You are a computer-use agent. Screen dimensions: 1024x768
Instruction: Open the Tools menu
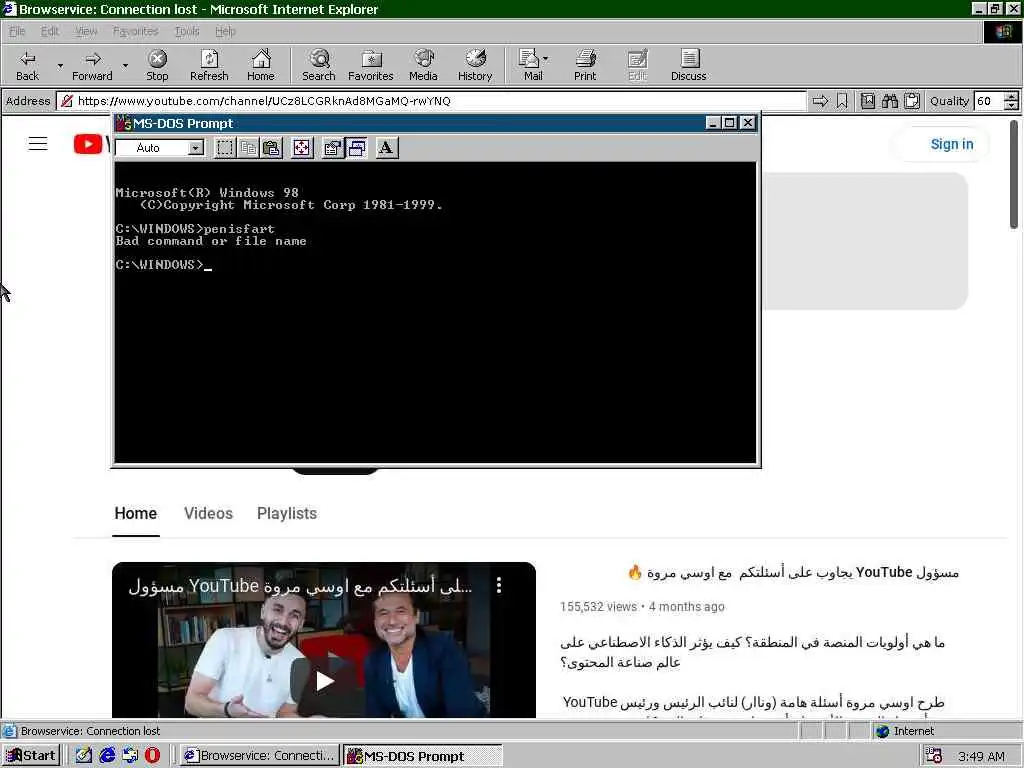(x=187, y=31)
